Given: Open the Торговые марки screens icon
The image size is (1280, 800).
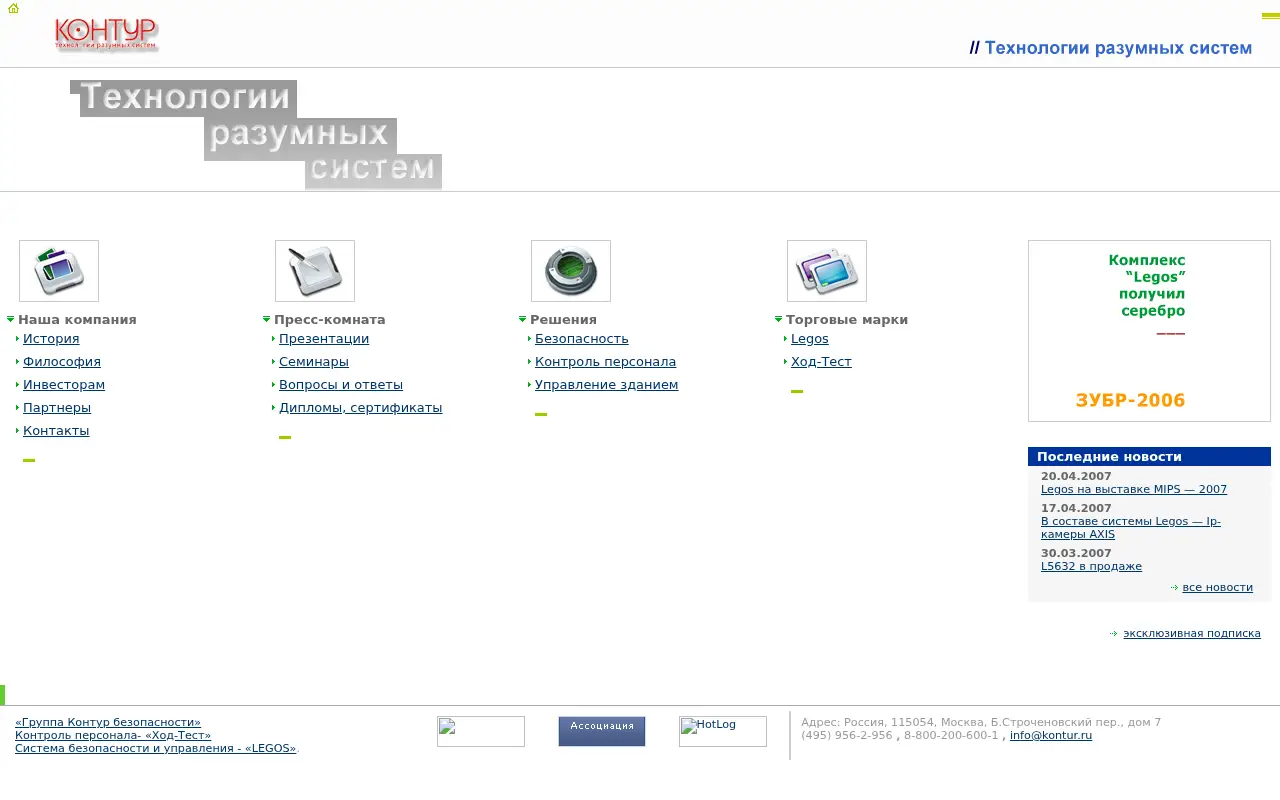Looking at the screenshot, I should coord(827,271).
